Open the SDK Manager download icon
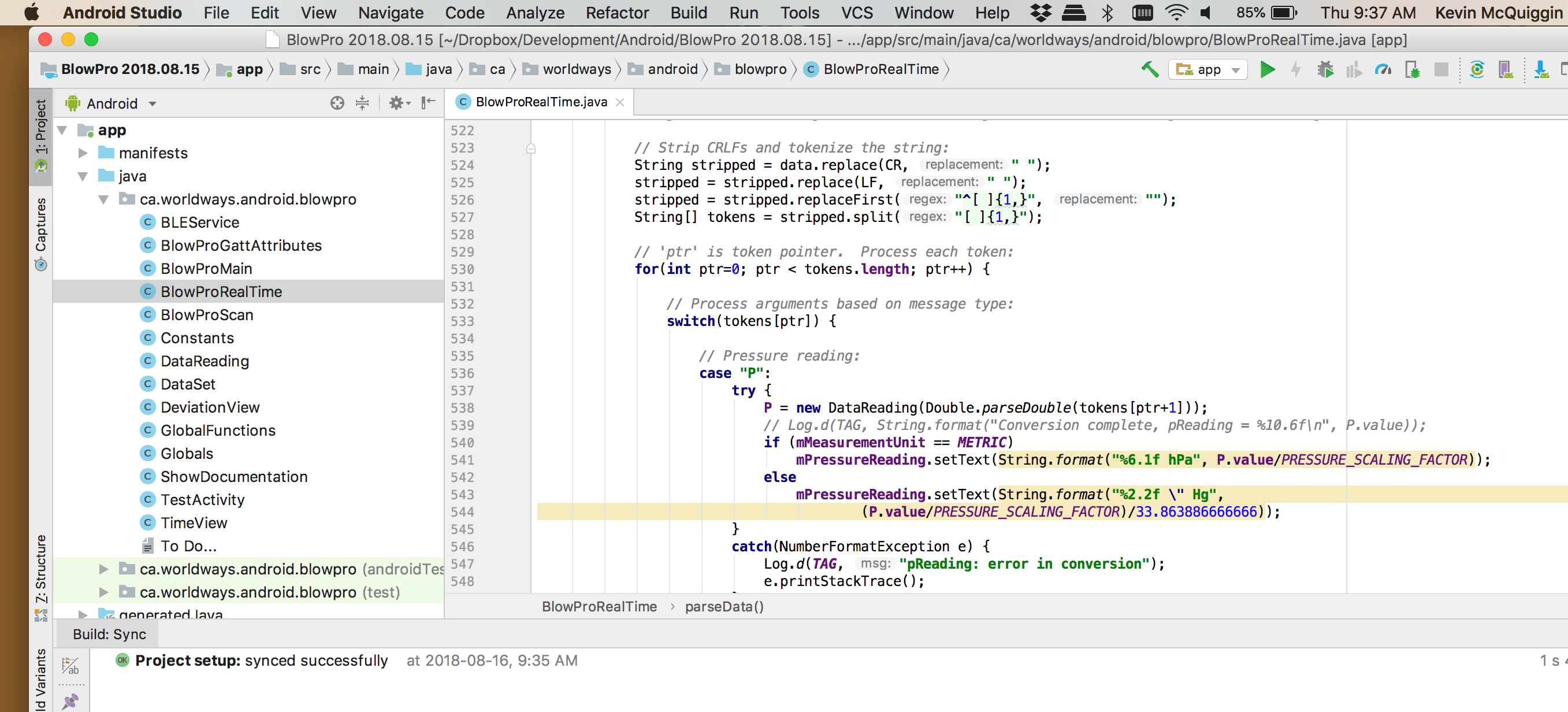The width and height of the screenshot is (1568, 712). point(1540,69)
